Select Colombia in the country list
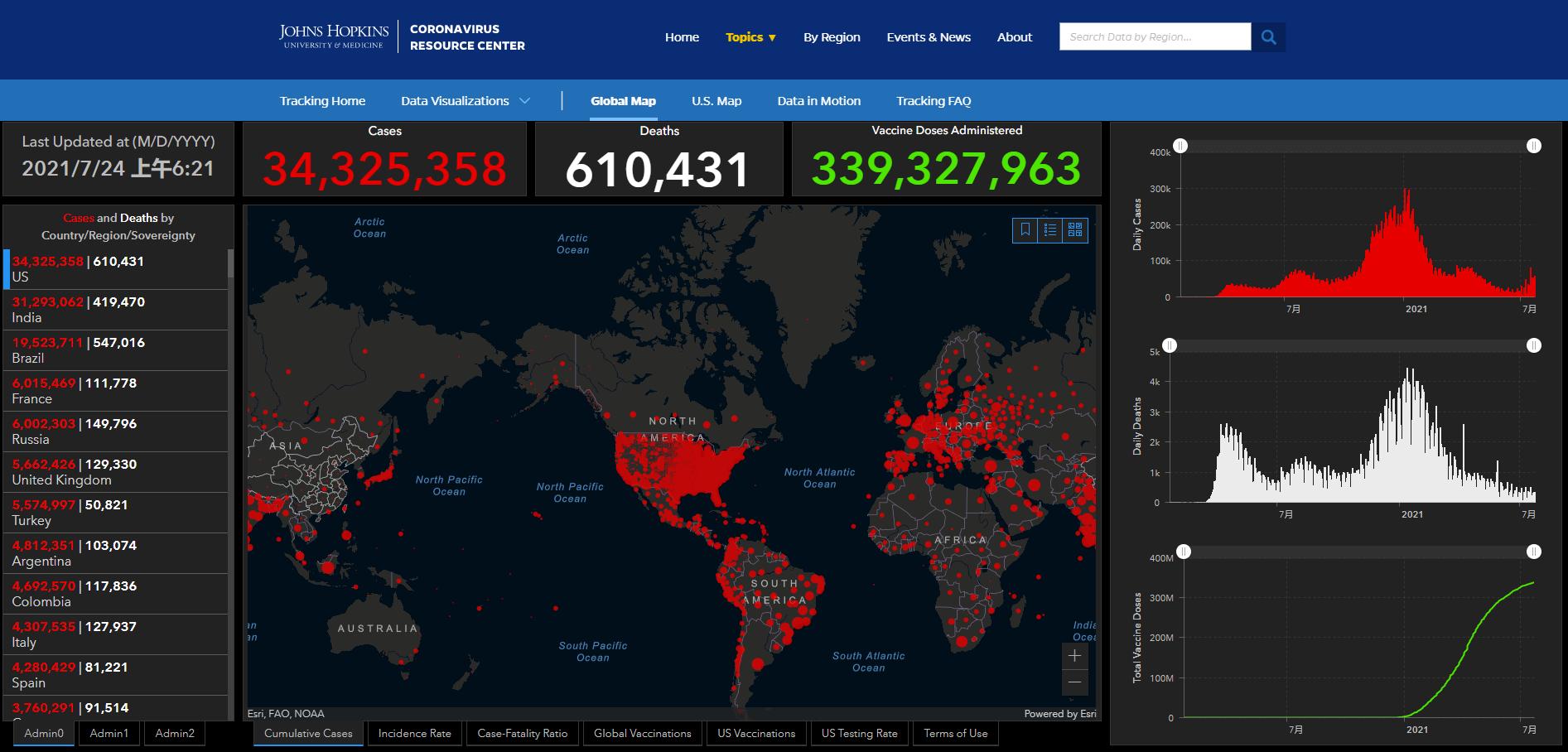The width and height of the screenshot is (1568, 752). (116, 594)
